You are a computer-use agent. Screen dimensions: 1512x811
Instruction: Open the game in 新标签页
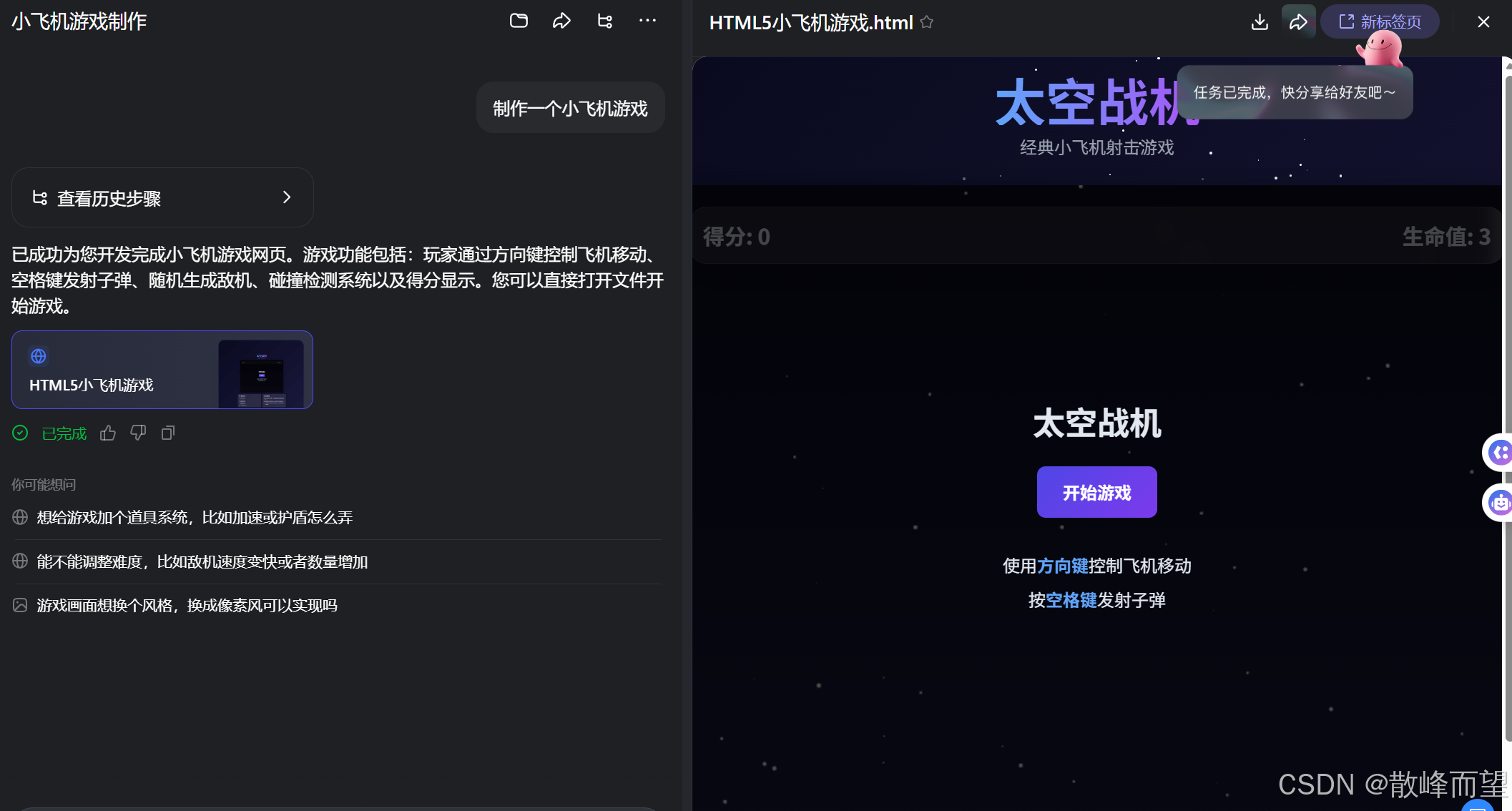click(x=1380, y=21)
